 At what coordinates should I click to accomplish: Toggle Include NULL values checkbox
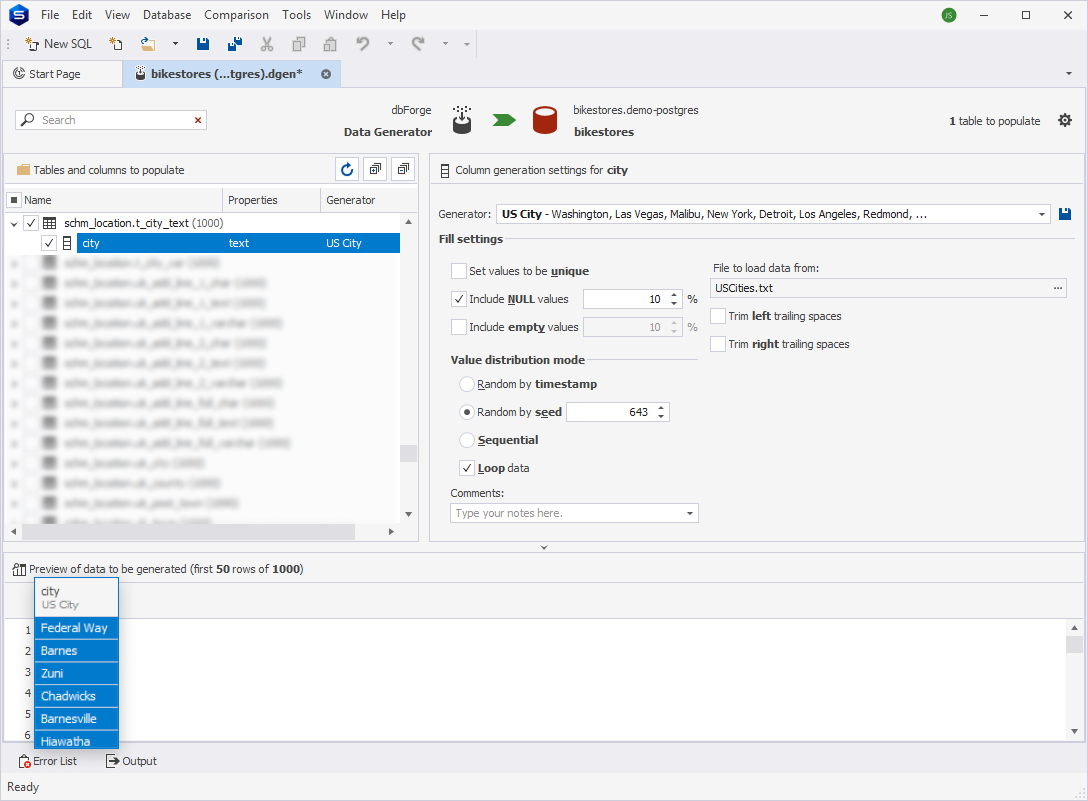click(x=459, y=299)
